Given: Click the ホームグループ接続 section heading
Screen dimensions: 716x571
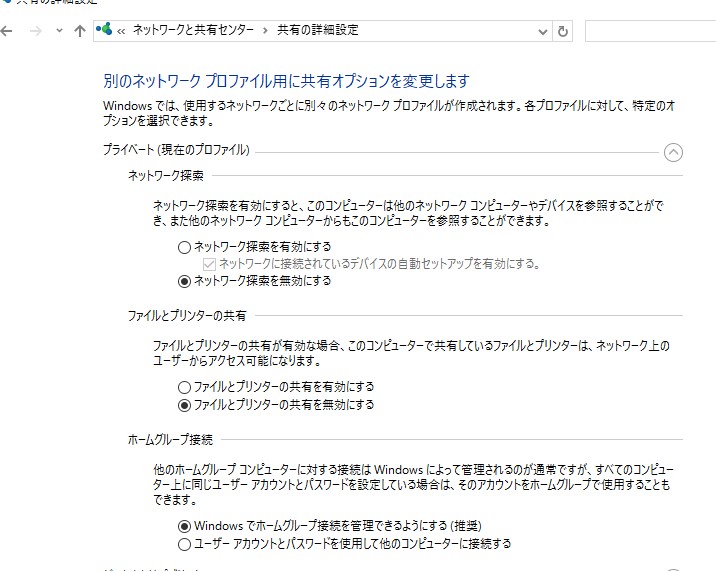Looking at the screenshot, I should click(x=170, y=440).
